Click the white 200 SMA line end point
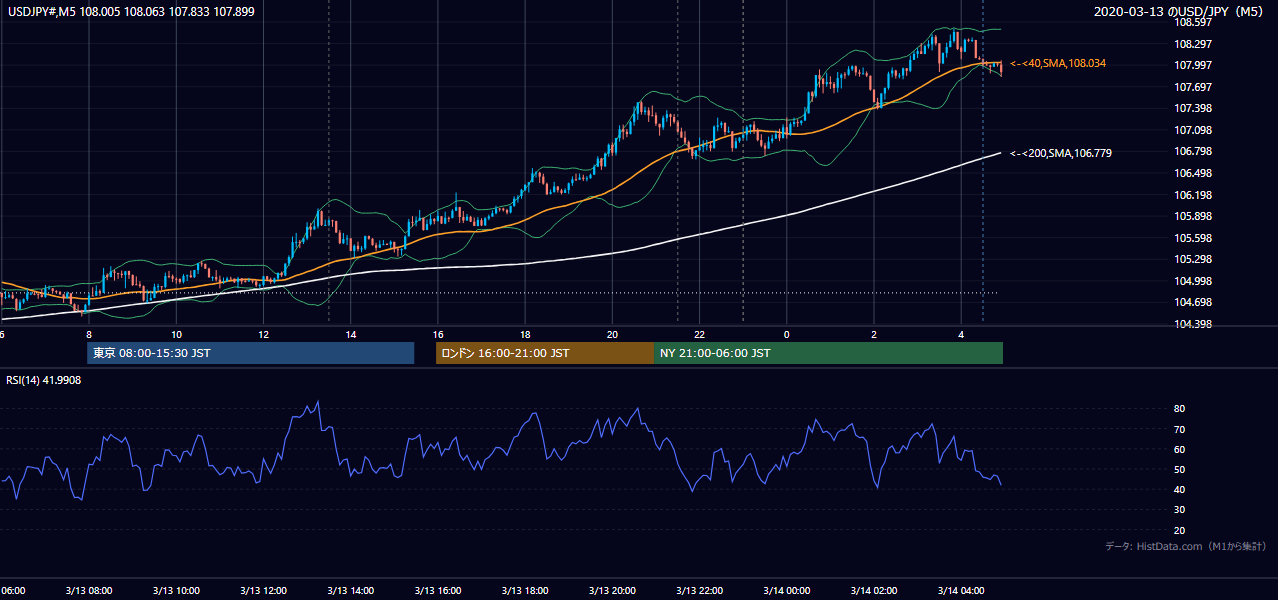The height and width of the screenshot is (600, 1278). (x=1001, y=153)
